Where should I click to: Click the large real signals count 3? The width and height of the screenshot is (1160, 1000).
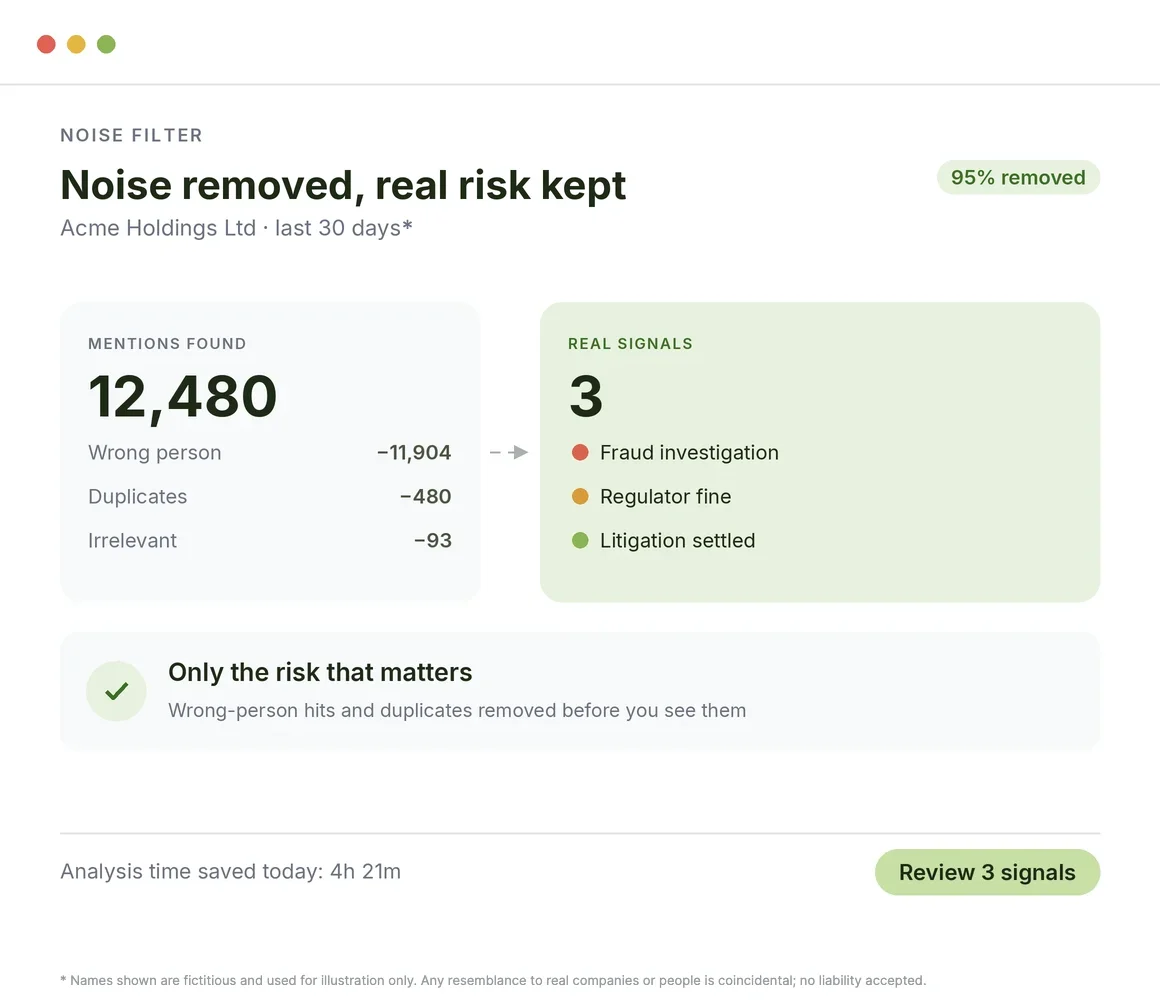click(x=586, y=396)
